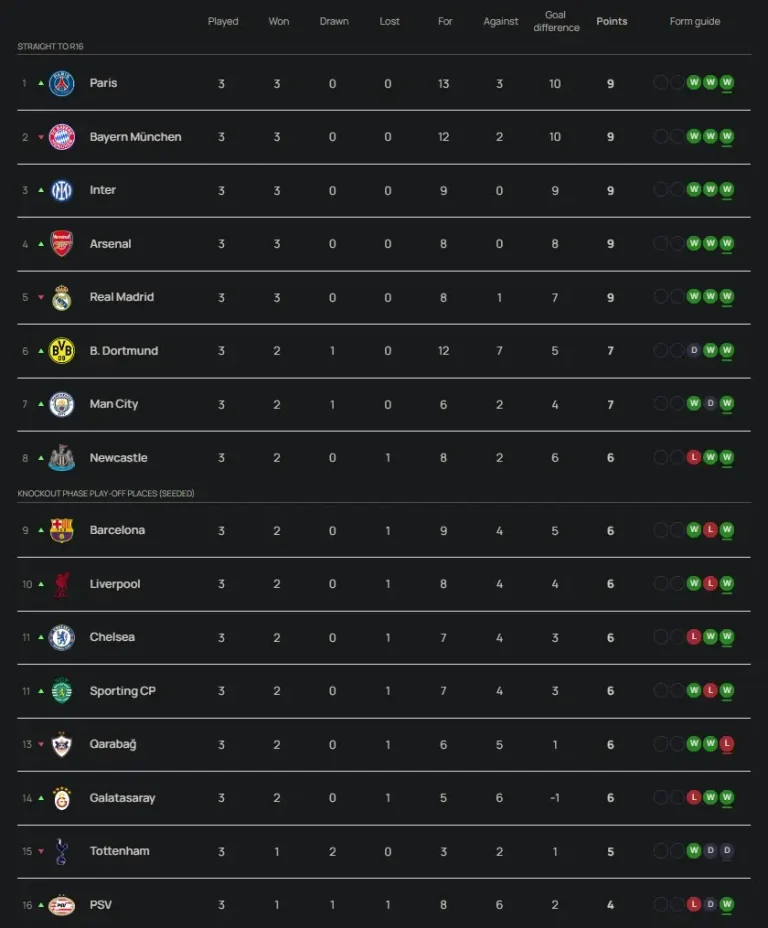Click the Paris Saint-Germain club crest
Viewport: 768px width, 928px height.
pos(62,83)
